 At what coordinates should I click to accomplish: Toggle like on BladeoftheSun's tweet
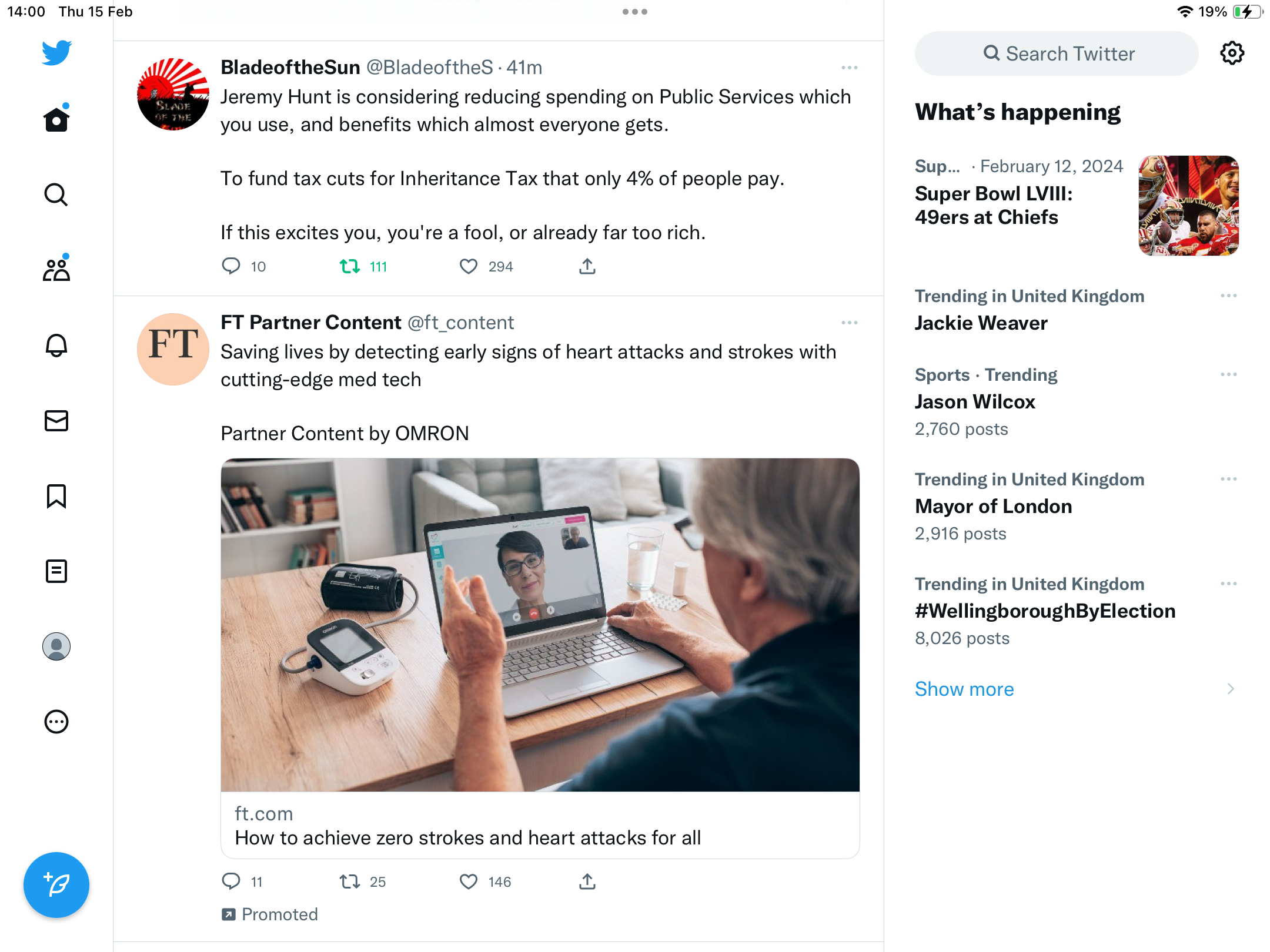click(469, 266)
